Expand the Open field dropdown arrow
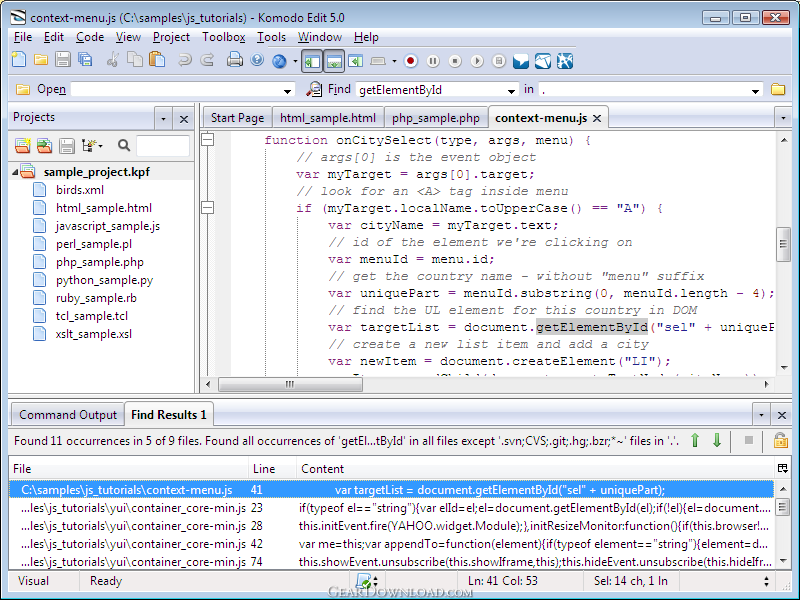This screenshot has width=800, height=600. pyautogui.click(x=288, y=91)
